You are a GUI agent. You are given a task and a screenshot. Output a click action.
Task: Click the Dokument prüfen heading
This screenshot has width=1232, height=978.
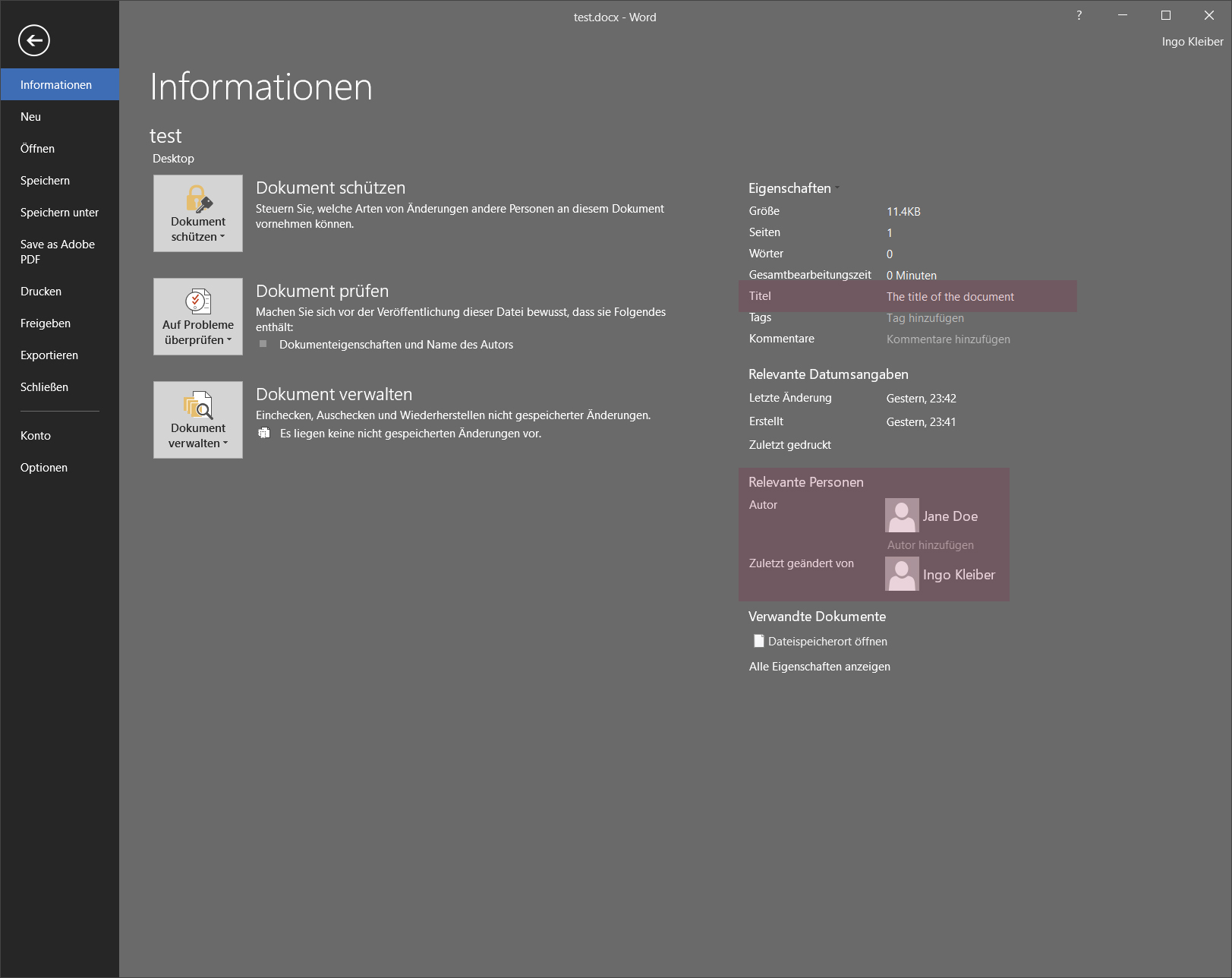pyautogui.click(x=322, y=291)
